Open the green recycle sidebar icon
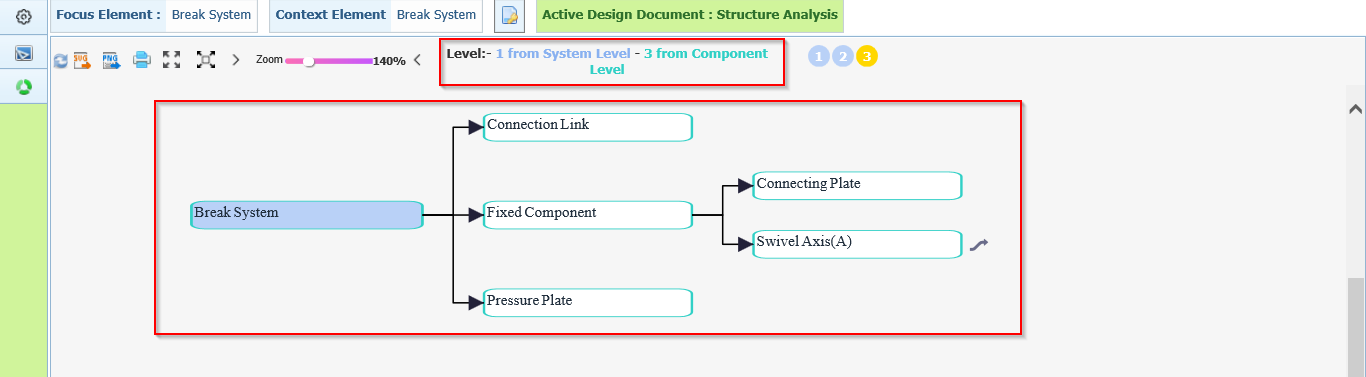 point(24,87)
